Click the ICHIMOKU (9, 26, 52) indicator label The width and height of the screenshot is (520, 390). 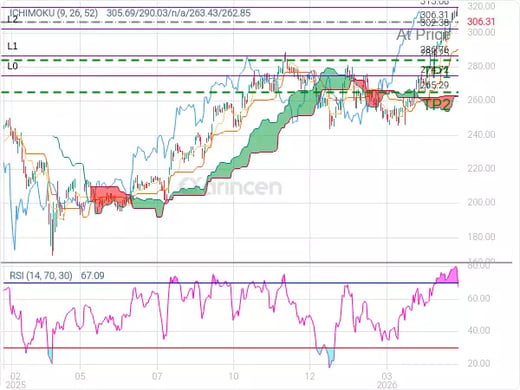pos(54,13)
